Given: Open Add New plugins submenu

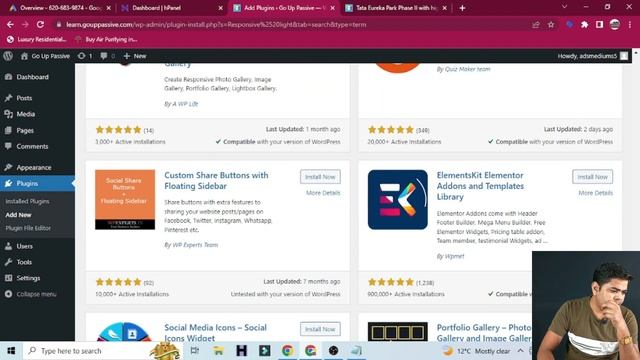Looking at the screenshot, I should [x=18, y=215].
